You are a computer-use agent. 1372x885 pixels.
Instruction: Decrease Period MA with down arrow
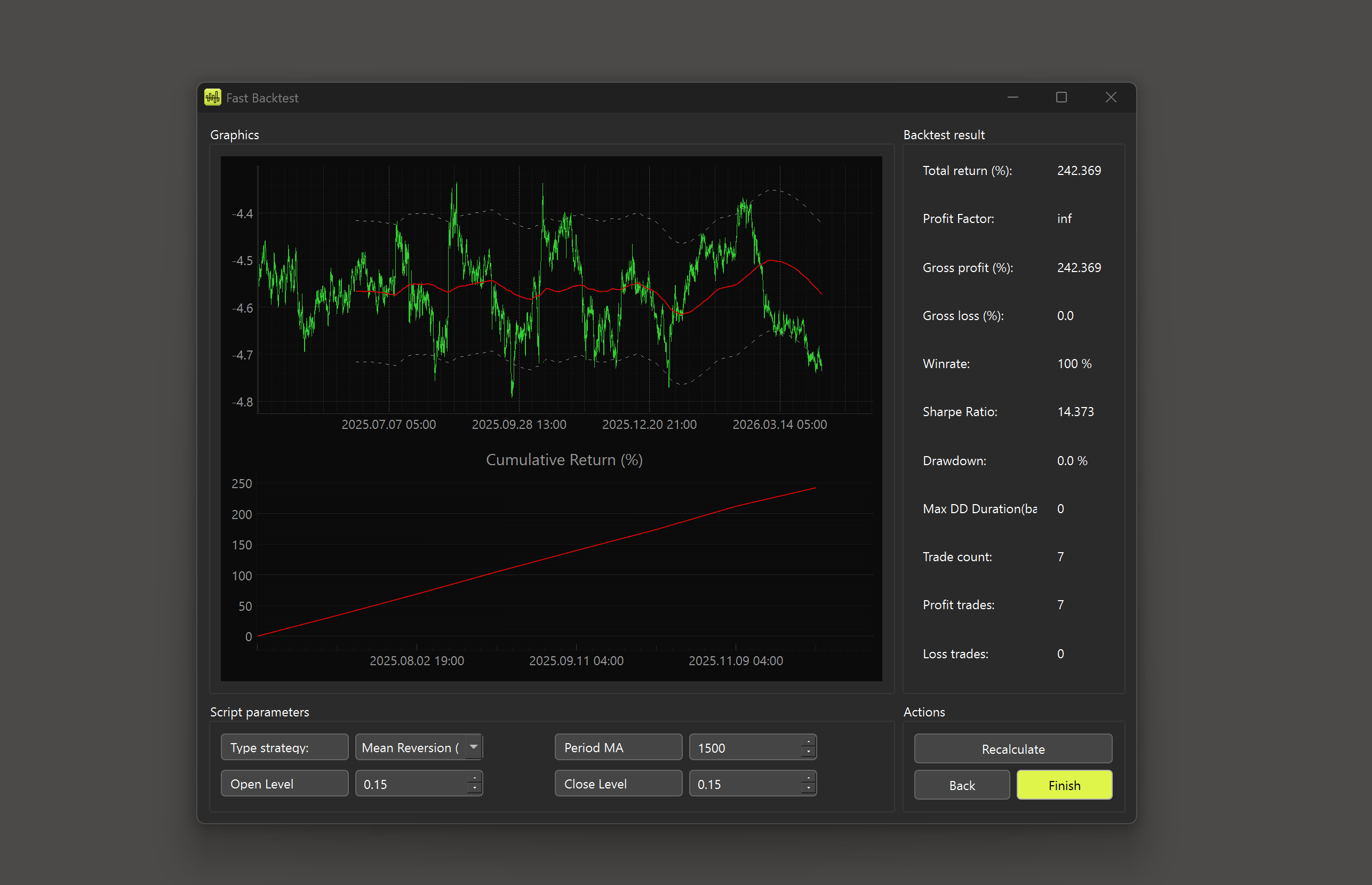[808, 753]
